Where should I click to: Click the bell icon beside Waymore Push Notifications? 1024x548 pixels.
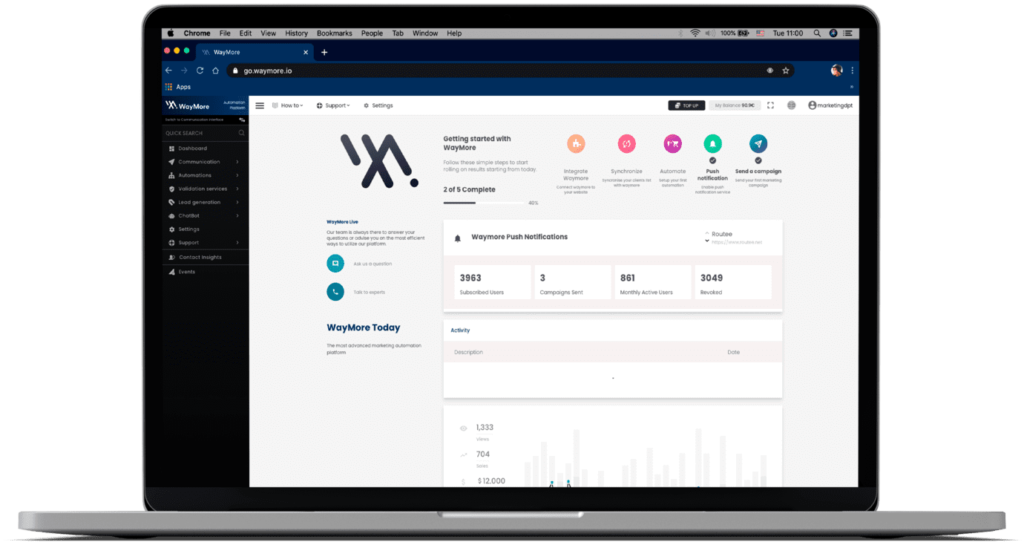[x=458, y=238]
